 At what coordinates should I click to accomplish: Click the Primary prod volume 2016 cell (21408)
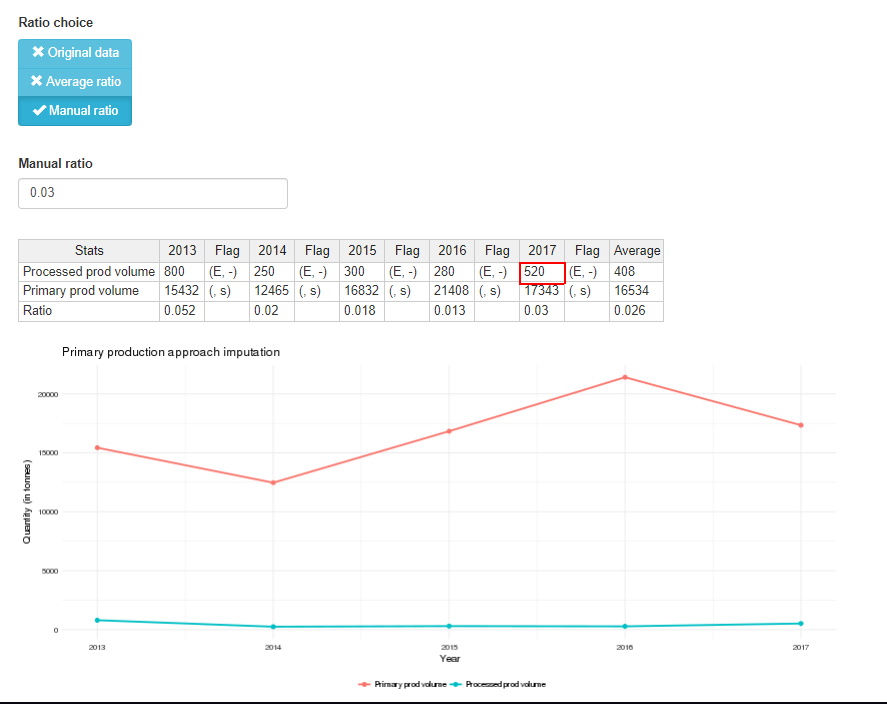pyautogui.click(x=451, y=291)
